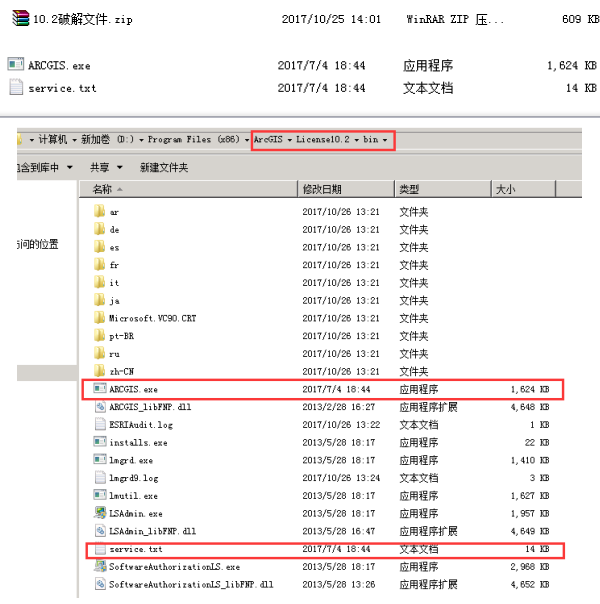Select file name 10.2破解文件.zip
Image resolution: width=600 pixels, height=604 pixels.
82,19
